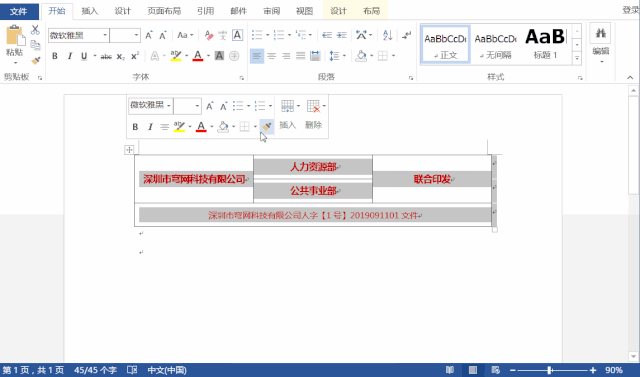
Task: Toggle center alignment in ribbon
Action: [271, 56]
